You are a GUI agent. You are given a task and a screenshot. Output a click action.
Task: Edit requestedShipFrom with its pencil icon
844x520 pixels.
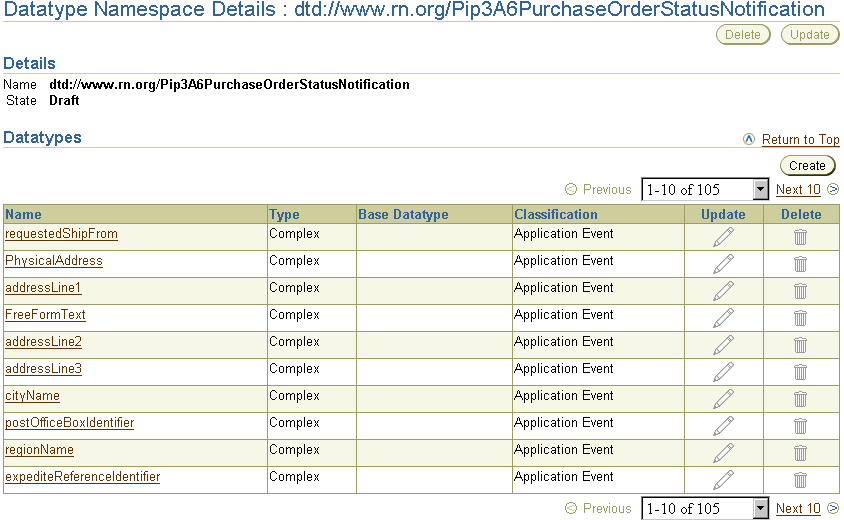pyautogui.click(x=723, y=237)
